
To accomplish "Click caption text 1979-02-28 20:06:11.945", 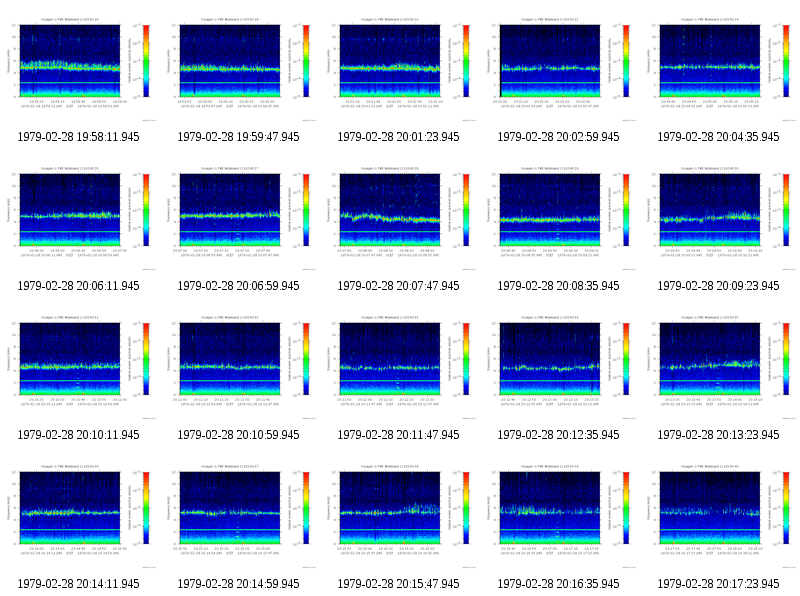I will [x=78, y=286].
